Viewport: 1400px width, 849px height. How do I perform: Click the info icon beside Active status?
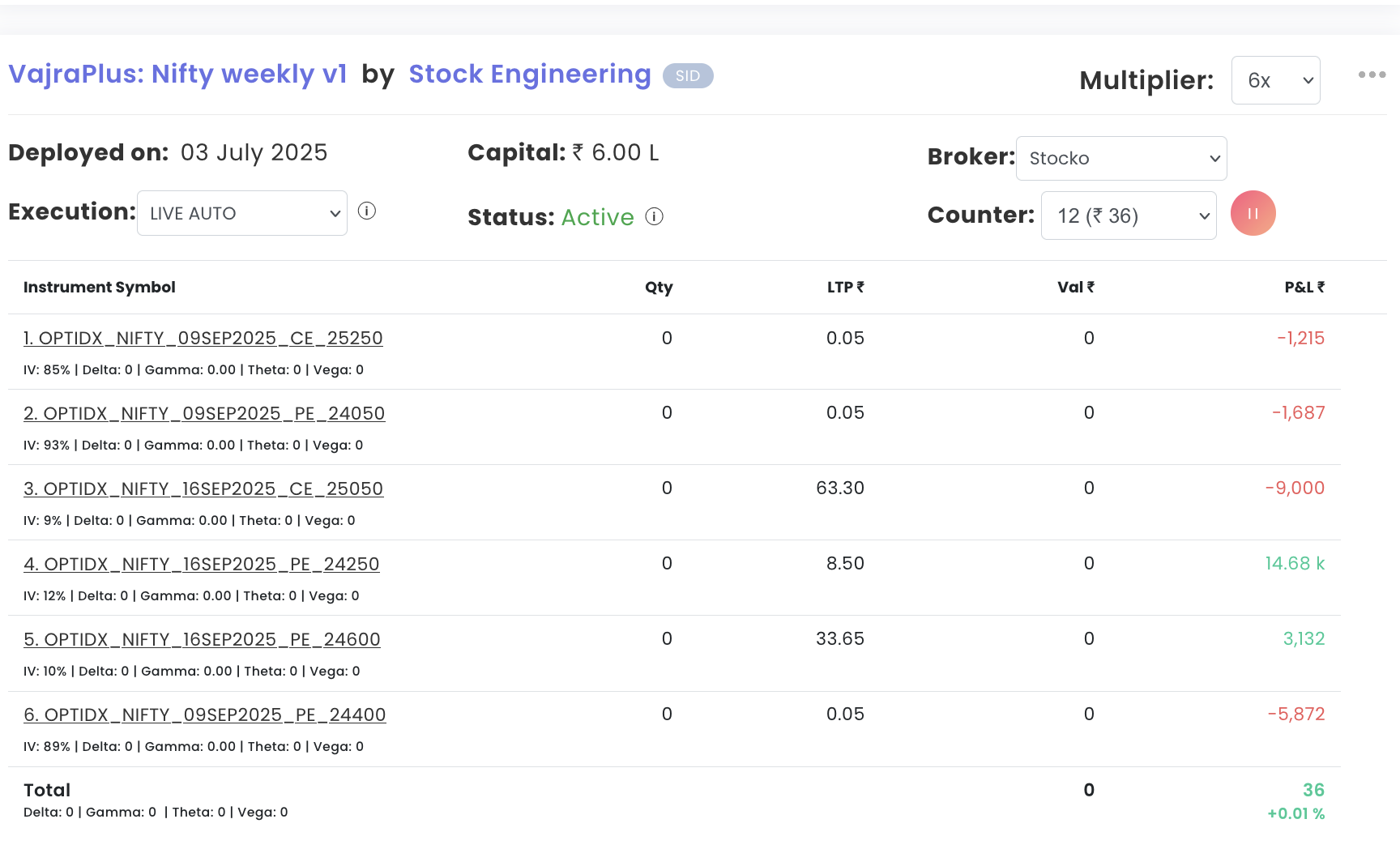(654, 216)
